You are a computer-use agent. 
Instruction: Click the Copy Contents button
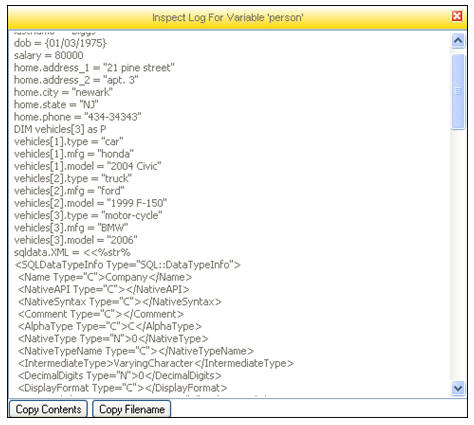pos(48,409)
